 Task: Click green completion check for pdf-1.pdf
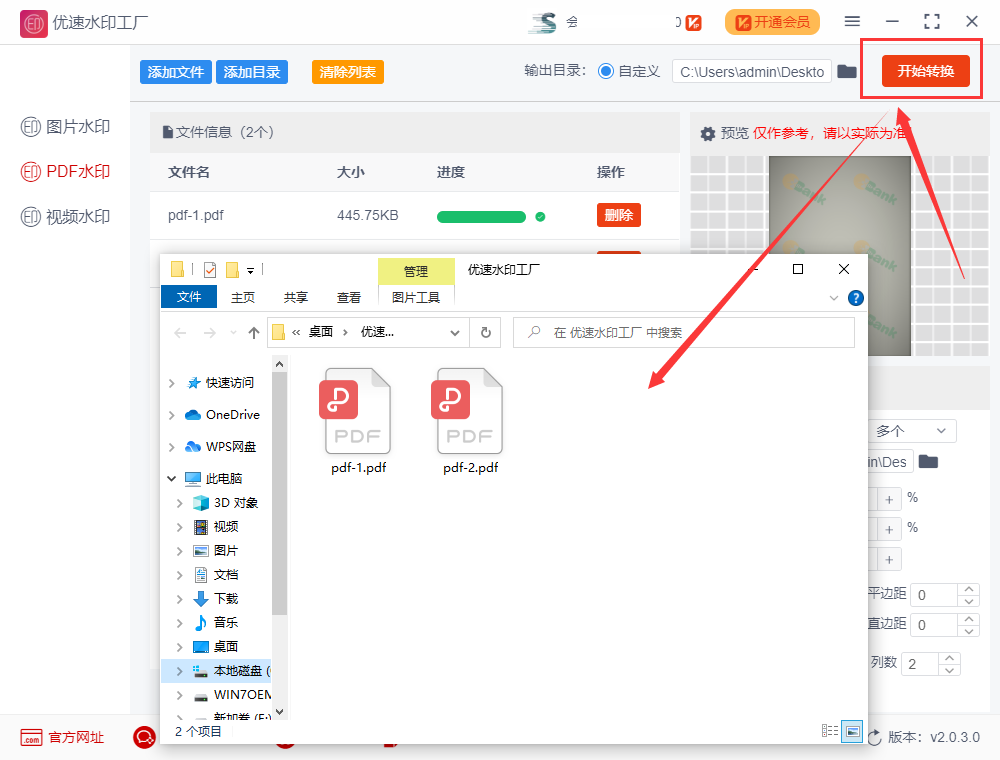coord(540,217)
